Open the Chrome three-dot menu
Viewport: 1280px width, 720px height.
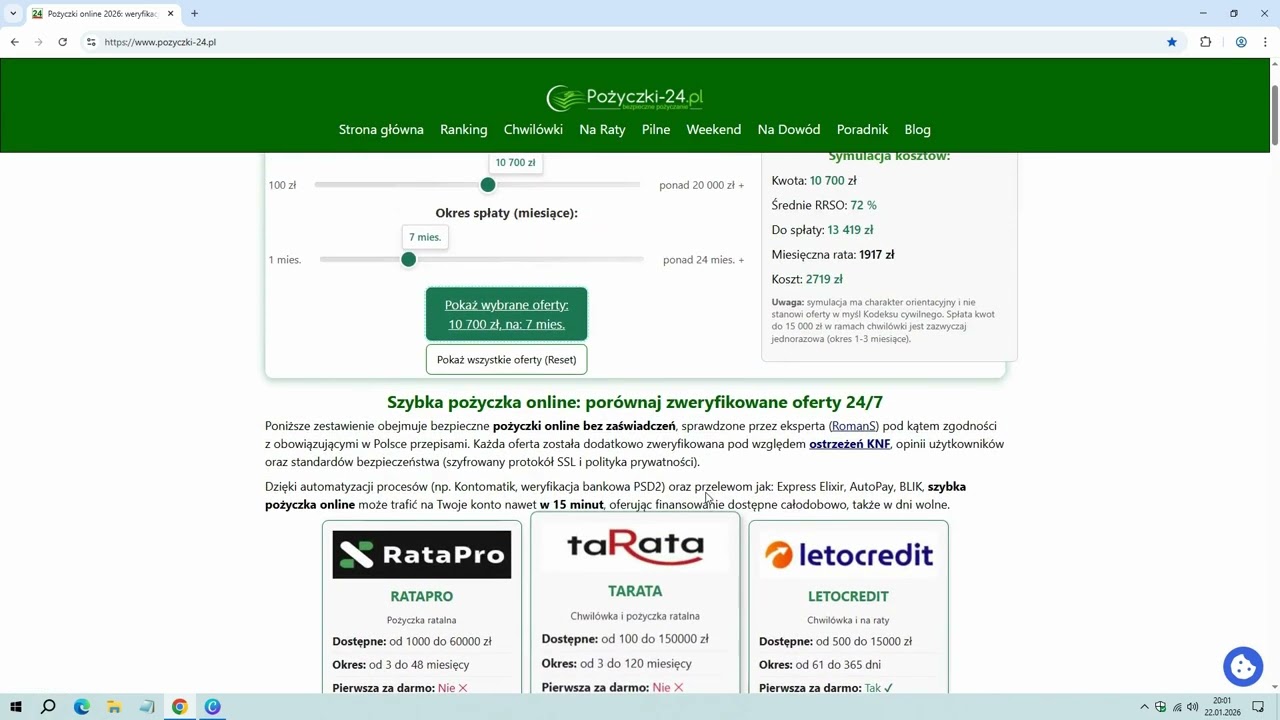point(1265,42)
